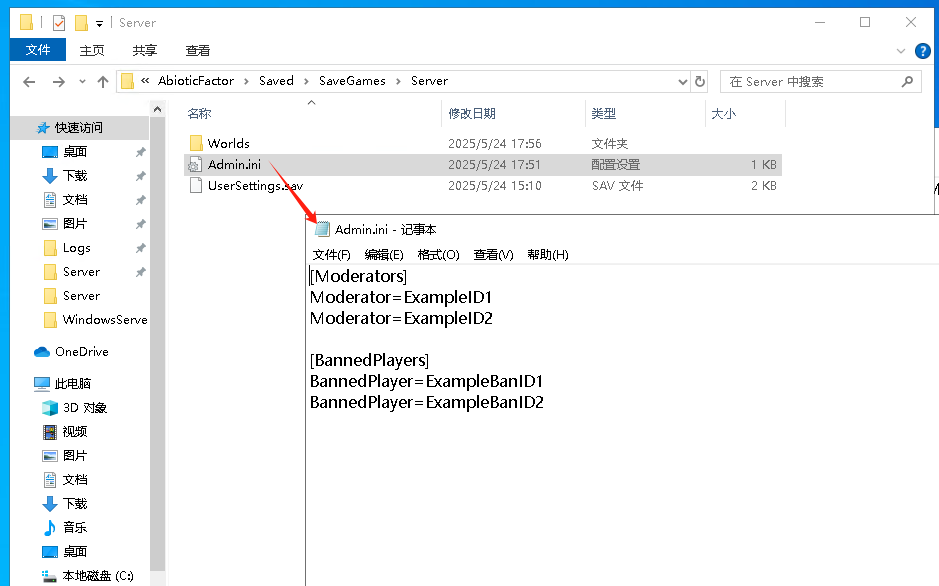The width and height of the screenshot is (939, 586).
Task: Place cursor on [BannedPlayers] line
Action: point(369,360)
